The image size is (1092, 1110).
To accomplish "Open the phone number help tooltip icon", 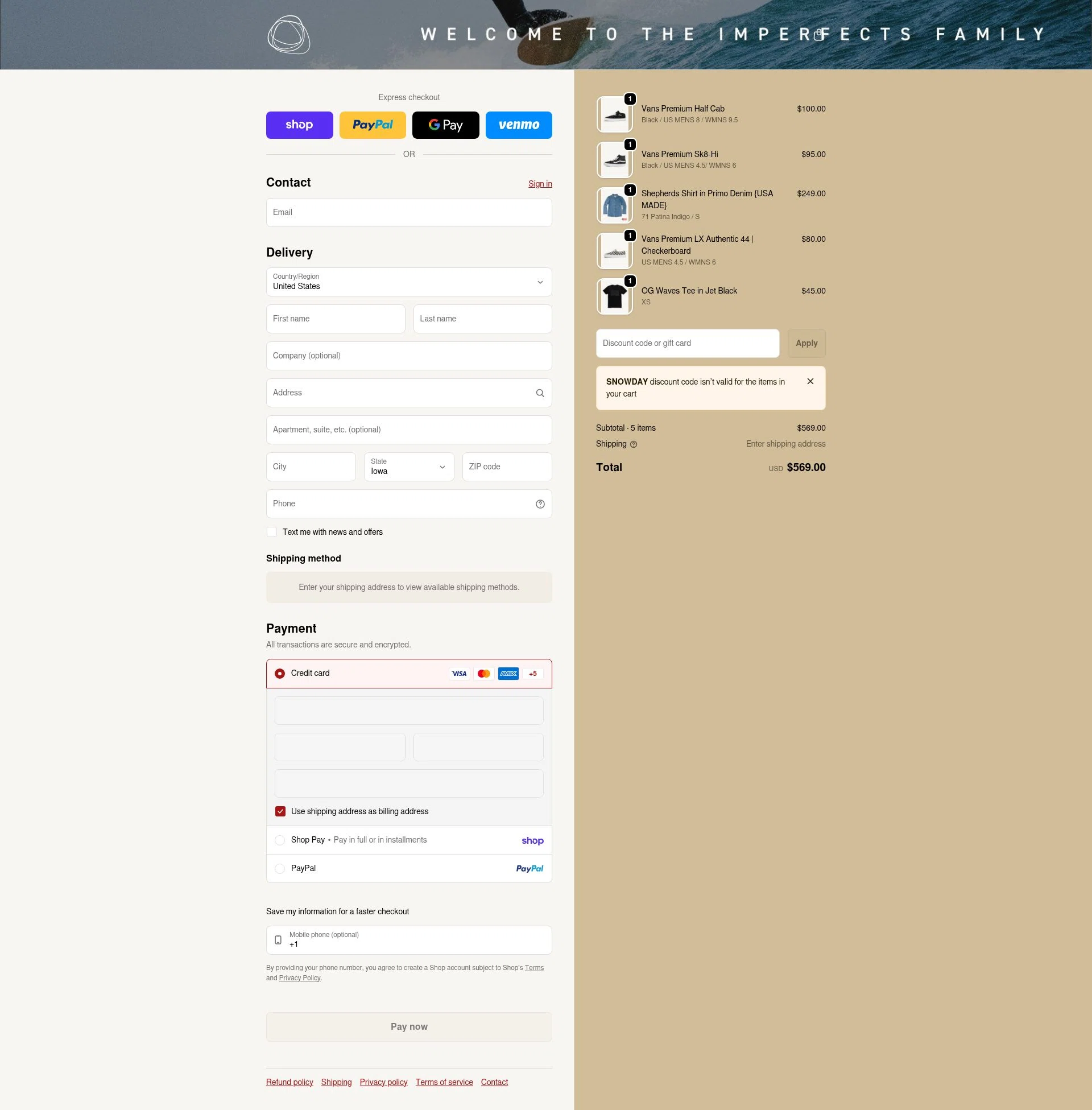I will [x=540, y=504].
